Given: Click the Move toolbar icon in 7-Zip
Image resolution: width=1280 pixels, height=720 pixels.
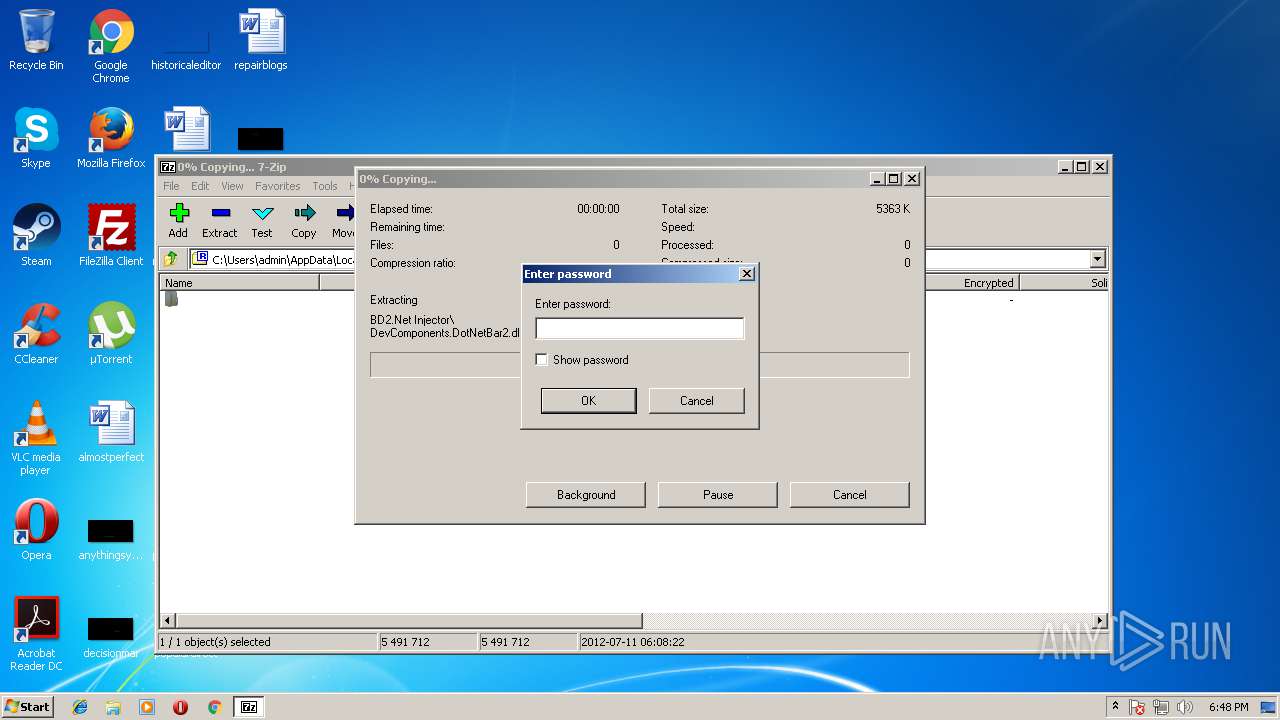Looking at the screenshot, I should 343,221.
